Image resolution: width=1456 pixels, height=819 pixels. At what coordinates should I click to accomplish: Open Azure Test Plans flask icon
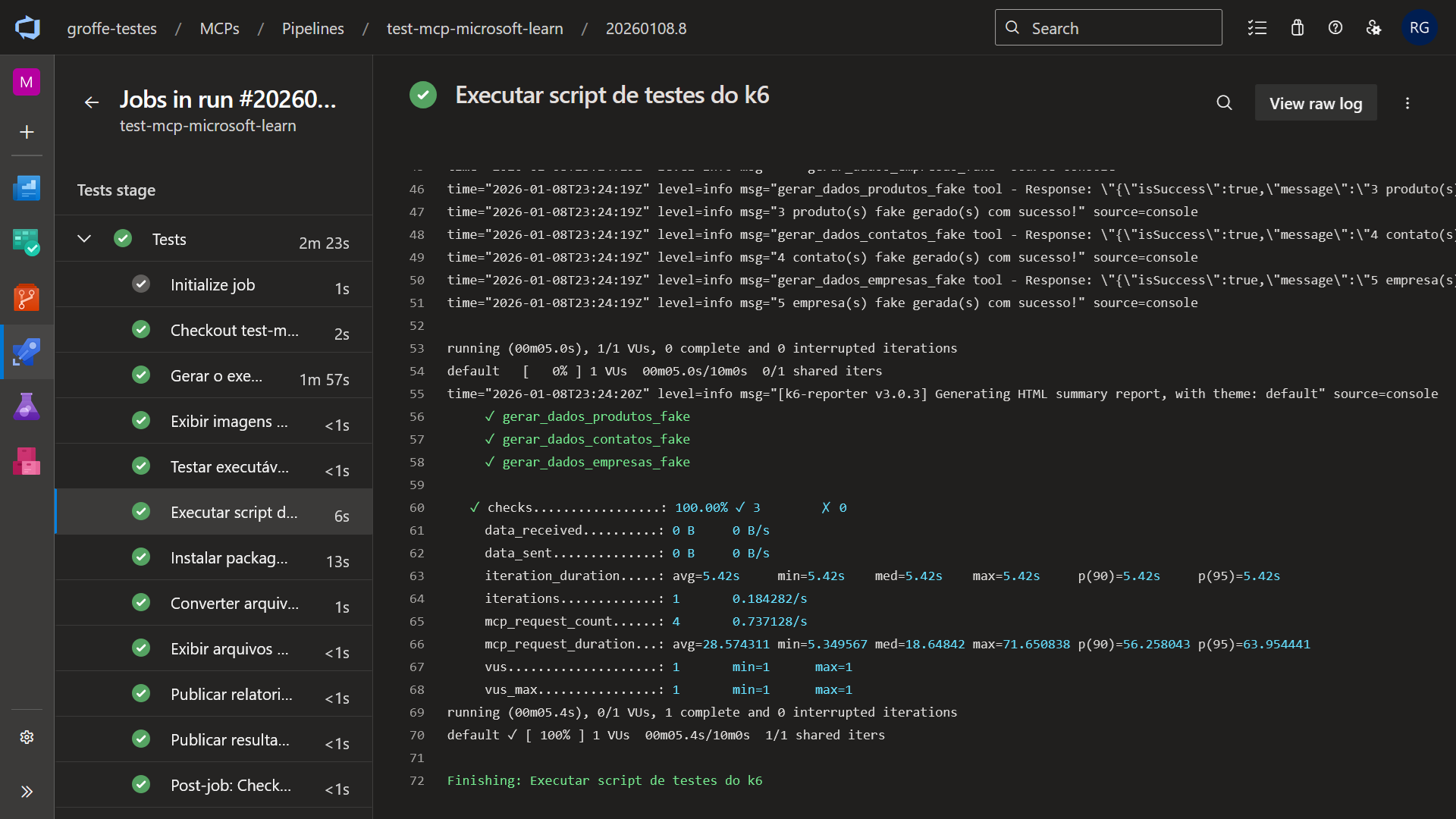point(27,406)
